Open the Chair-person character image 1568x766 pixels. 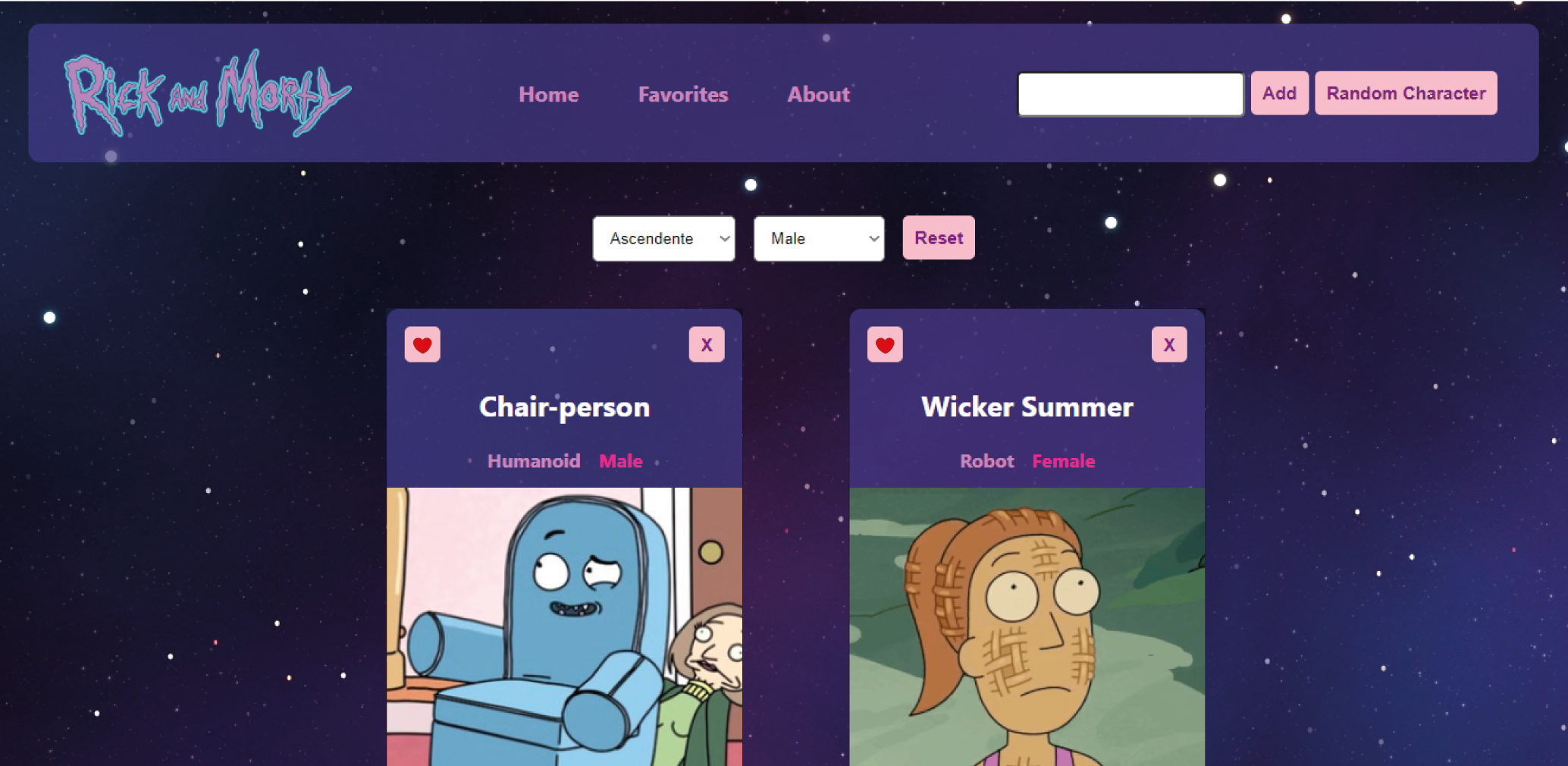[564, 626]
